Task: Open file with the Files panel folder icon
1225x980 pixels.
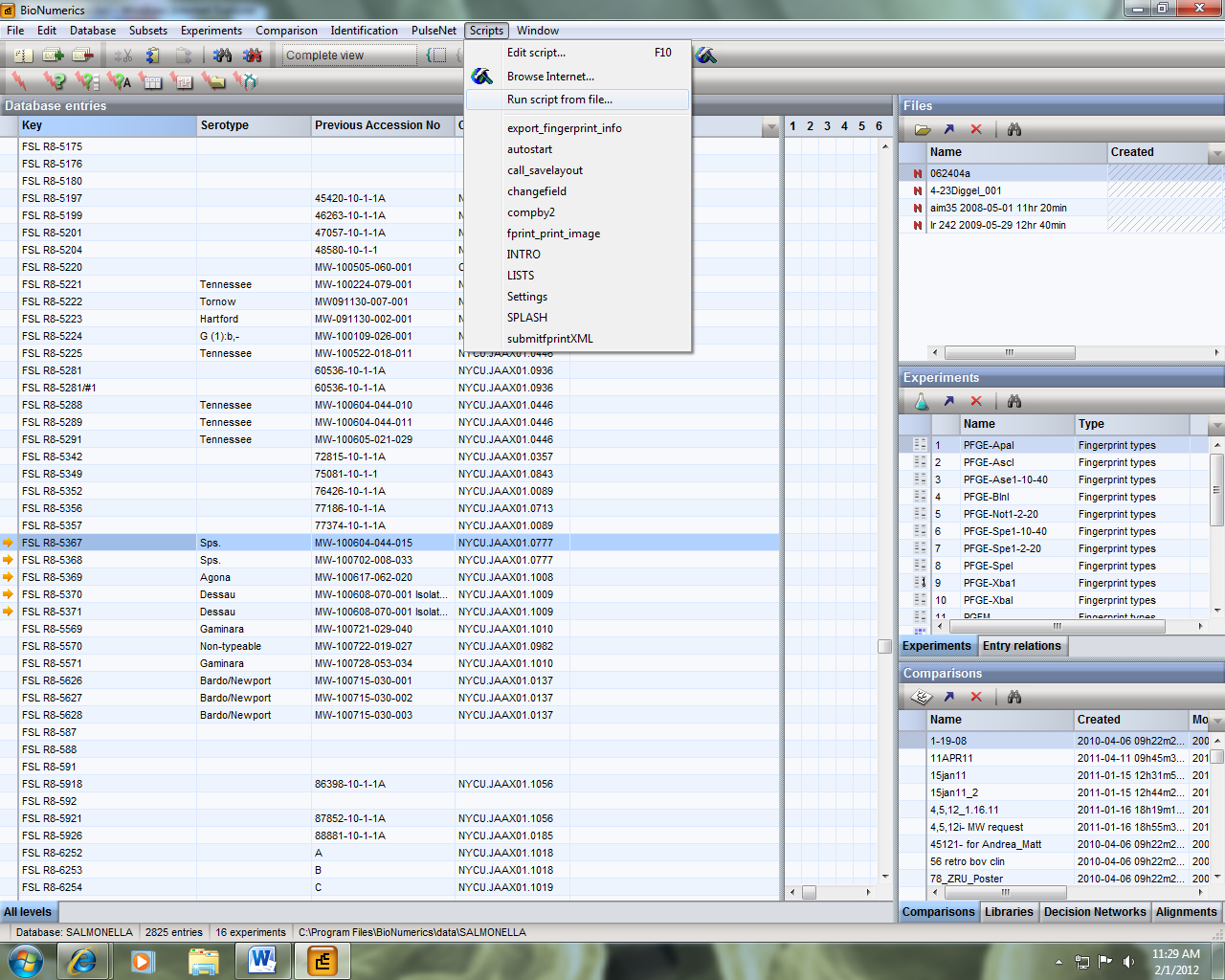Action: [923, 129]
